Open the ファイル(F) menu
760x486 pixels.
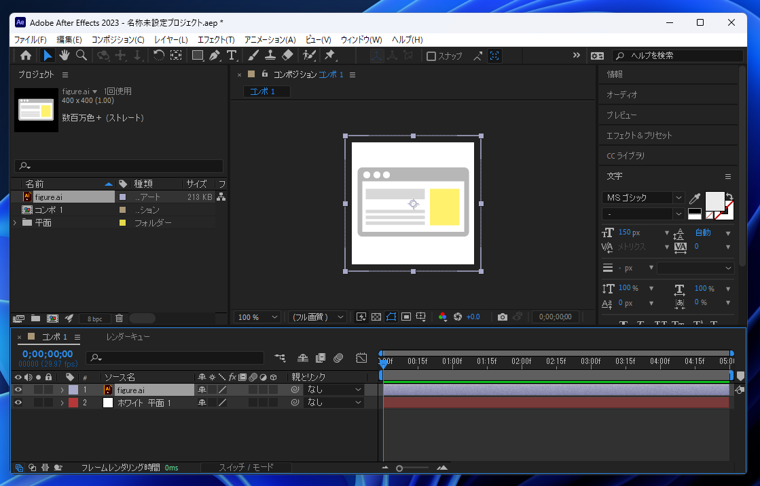[30, 40]
